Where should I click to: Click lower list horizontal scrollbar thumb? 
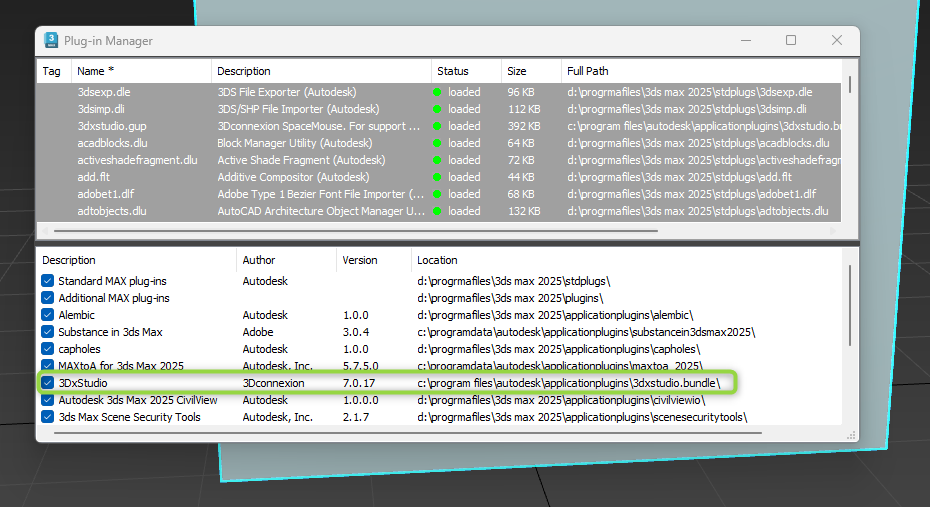click(407, 433)
